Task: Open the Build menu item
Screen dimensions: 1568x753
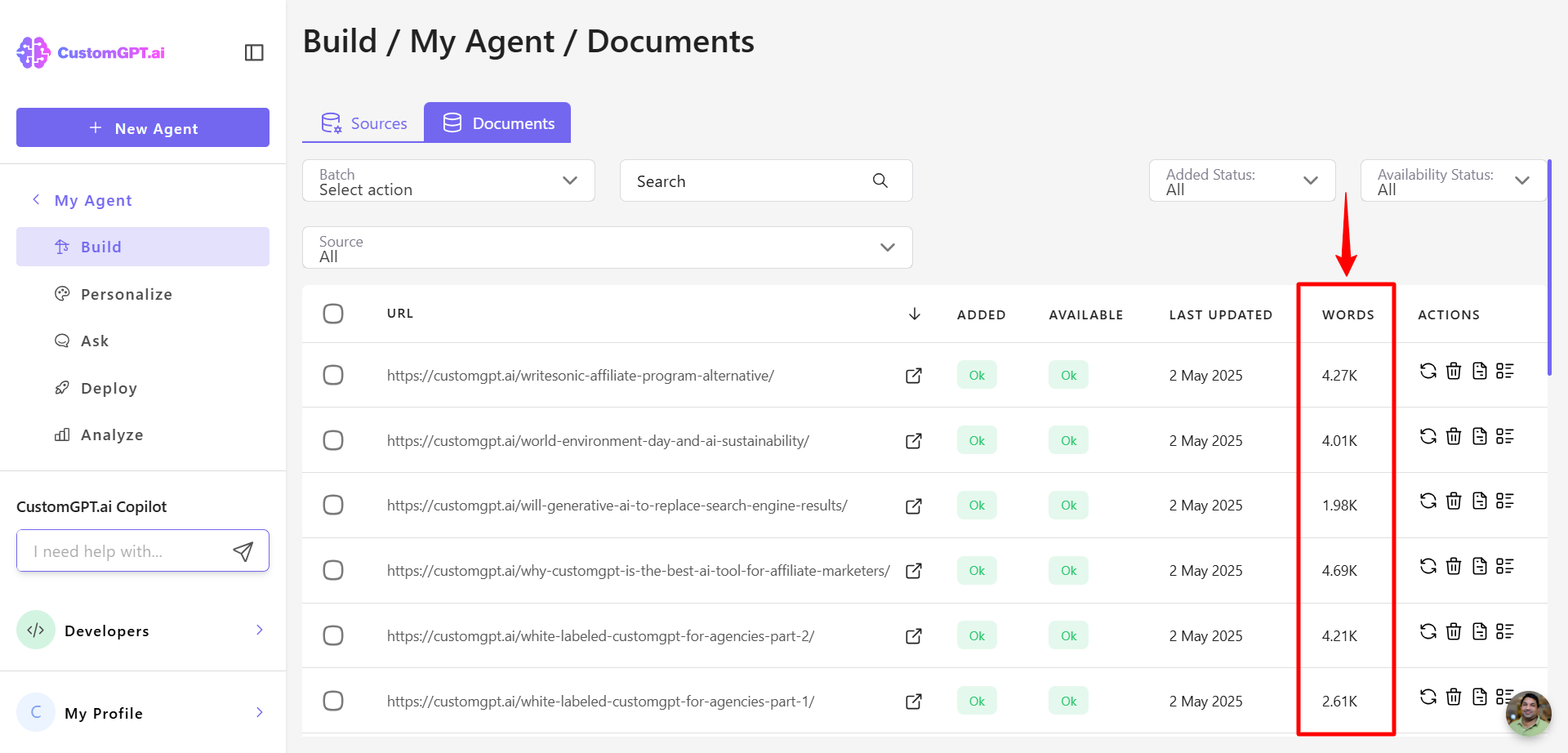Action: (x=143, y=247)
